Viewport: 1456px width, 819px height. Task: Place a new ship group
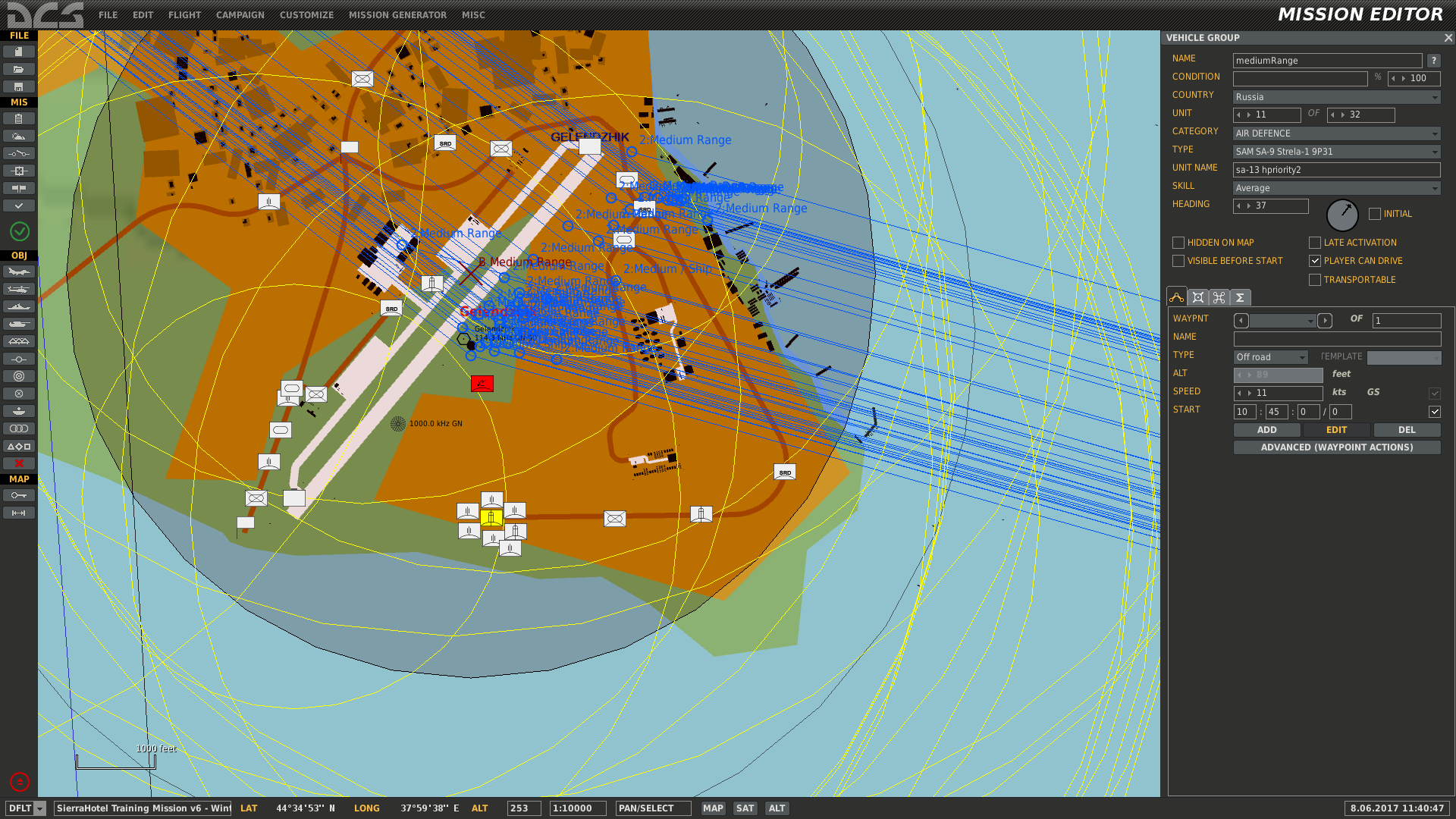(x=19, y=306)
